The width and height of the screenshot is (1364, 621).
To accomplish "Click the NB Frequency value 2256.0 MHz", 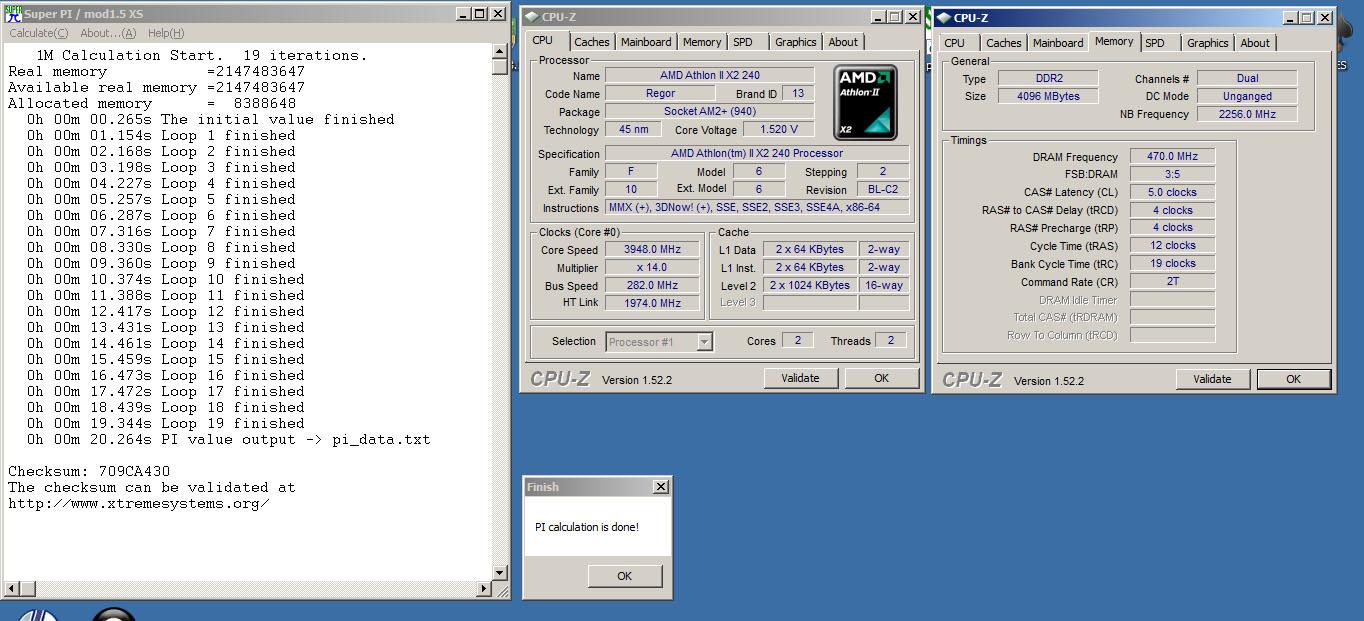I will coord(1247,114).
